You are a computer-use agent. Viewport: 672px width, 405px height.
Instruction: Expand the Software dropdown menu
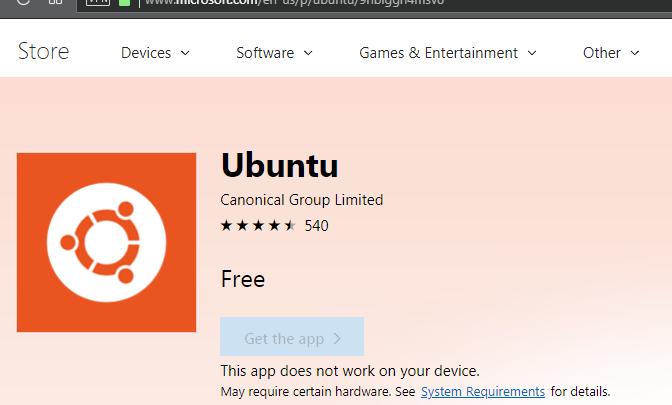coord(274,53)
